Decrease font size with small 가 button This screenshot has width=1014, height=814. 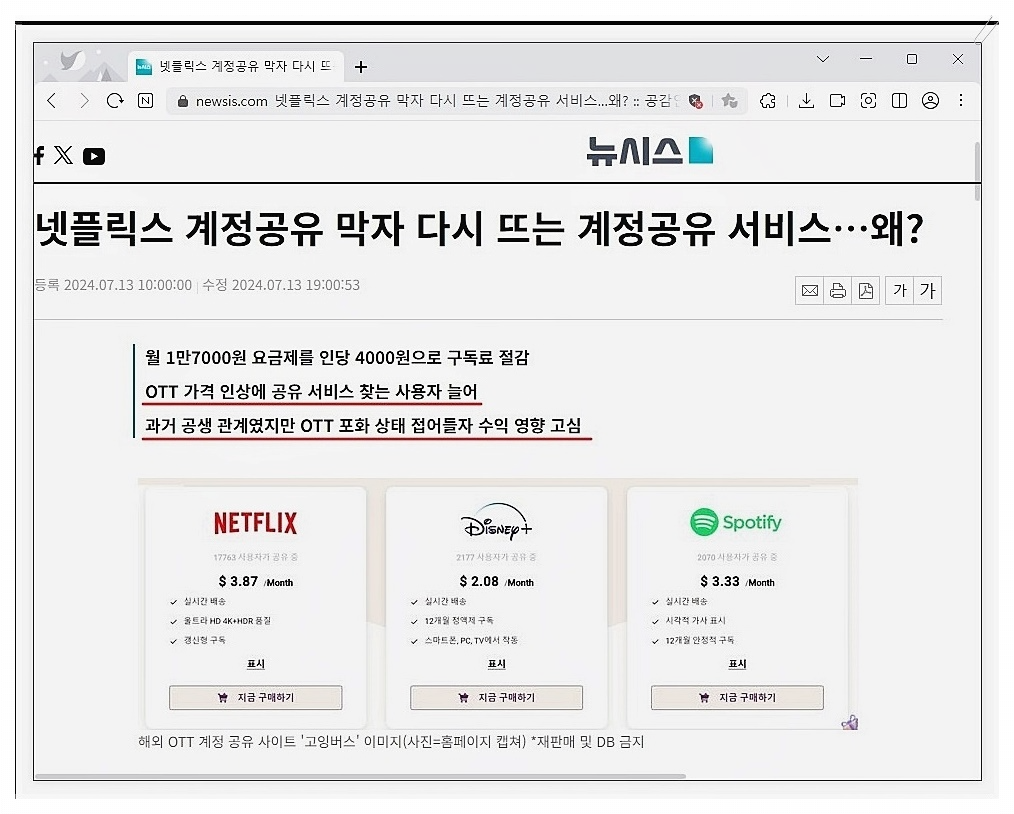point(900,290)
